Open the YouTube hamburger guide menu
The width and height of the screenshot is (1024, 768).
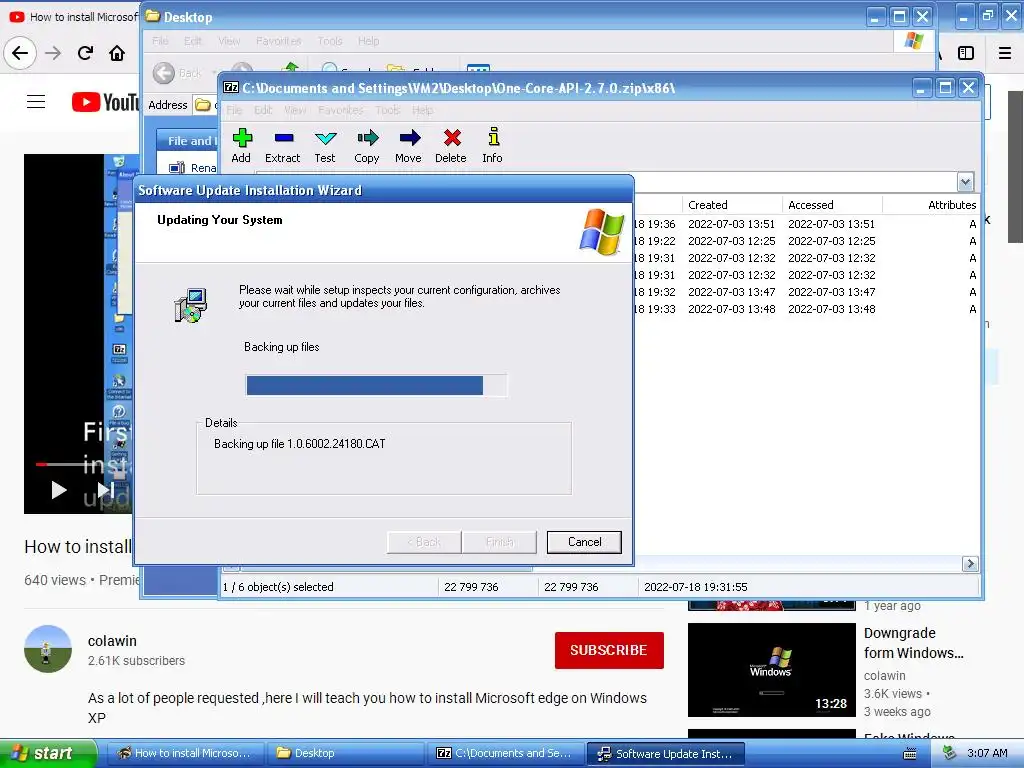pos(36,102)
